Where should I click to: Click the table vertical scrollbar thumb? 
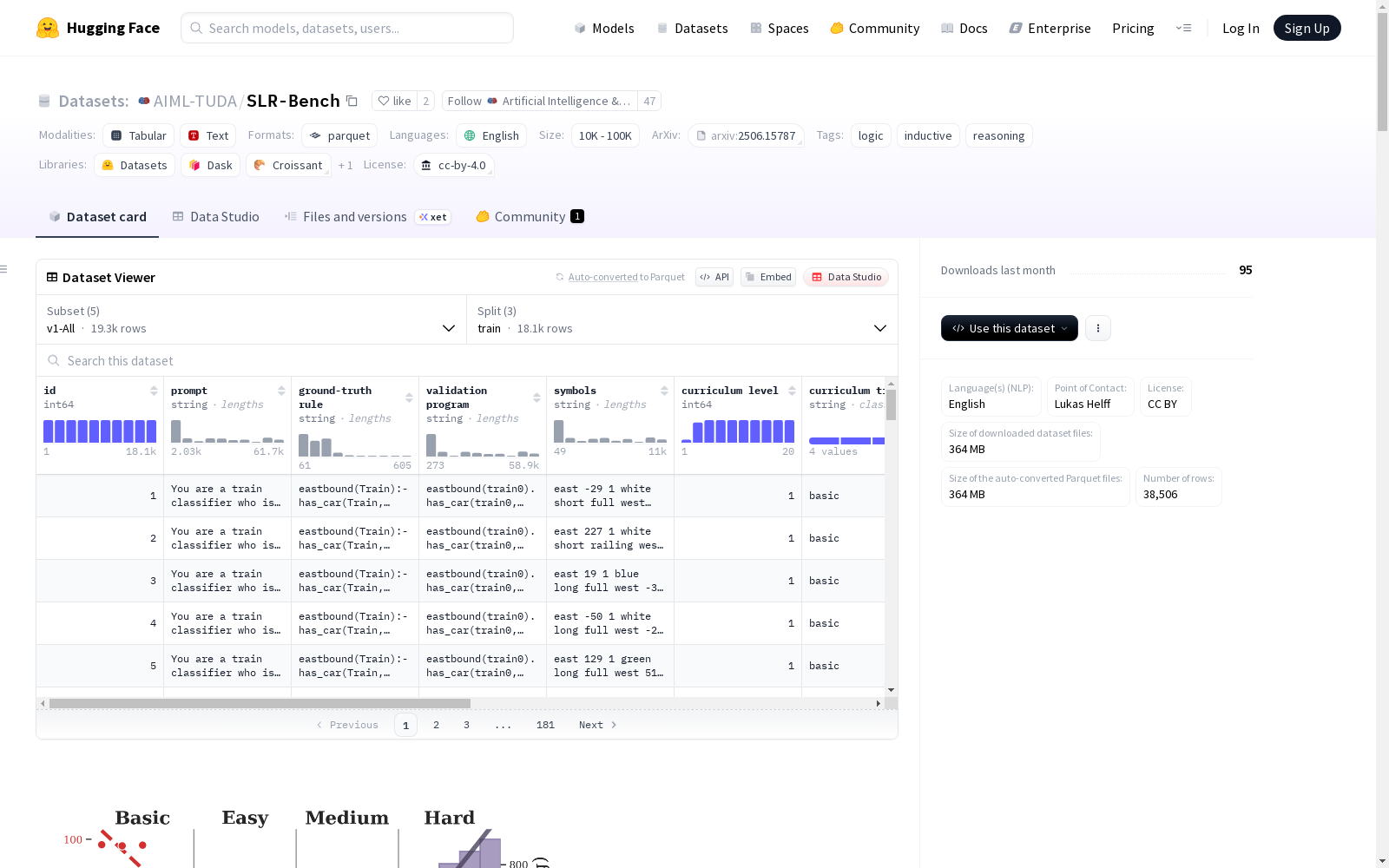(x=891, y=404)
